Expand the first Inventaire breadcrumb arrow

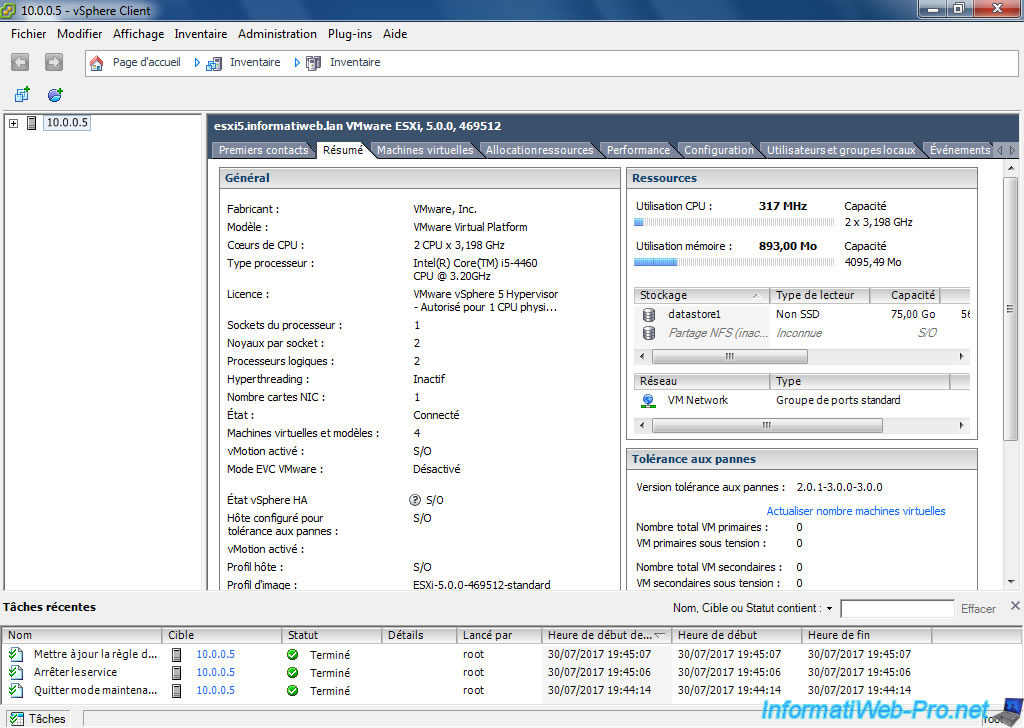(197, 63)
